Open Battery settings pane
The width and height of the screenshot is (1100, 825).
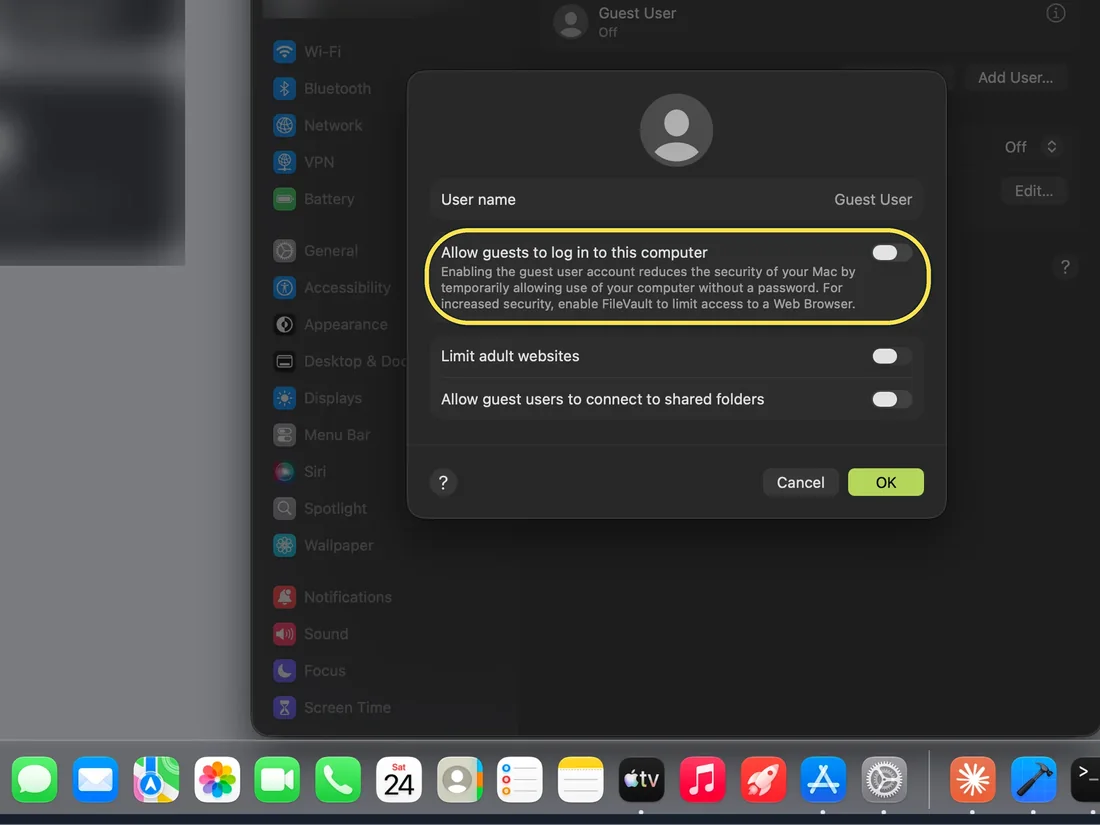point(314,199)
